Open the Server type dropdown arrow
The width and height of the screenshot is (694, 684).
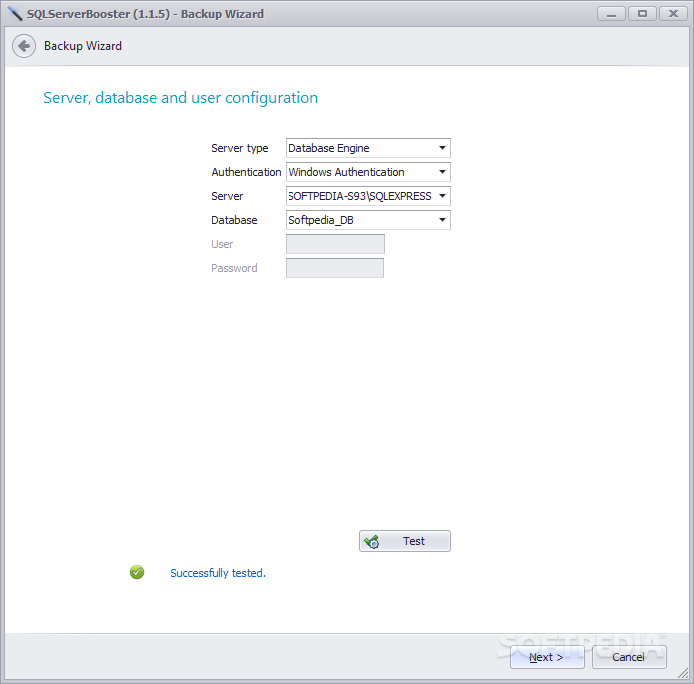pyautogui.click(x=442, y=148)
